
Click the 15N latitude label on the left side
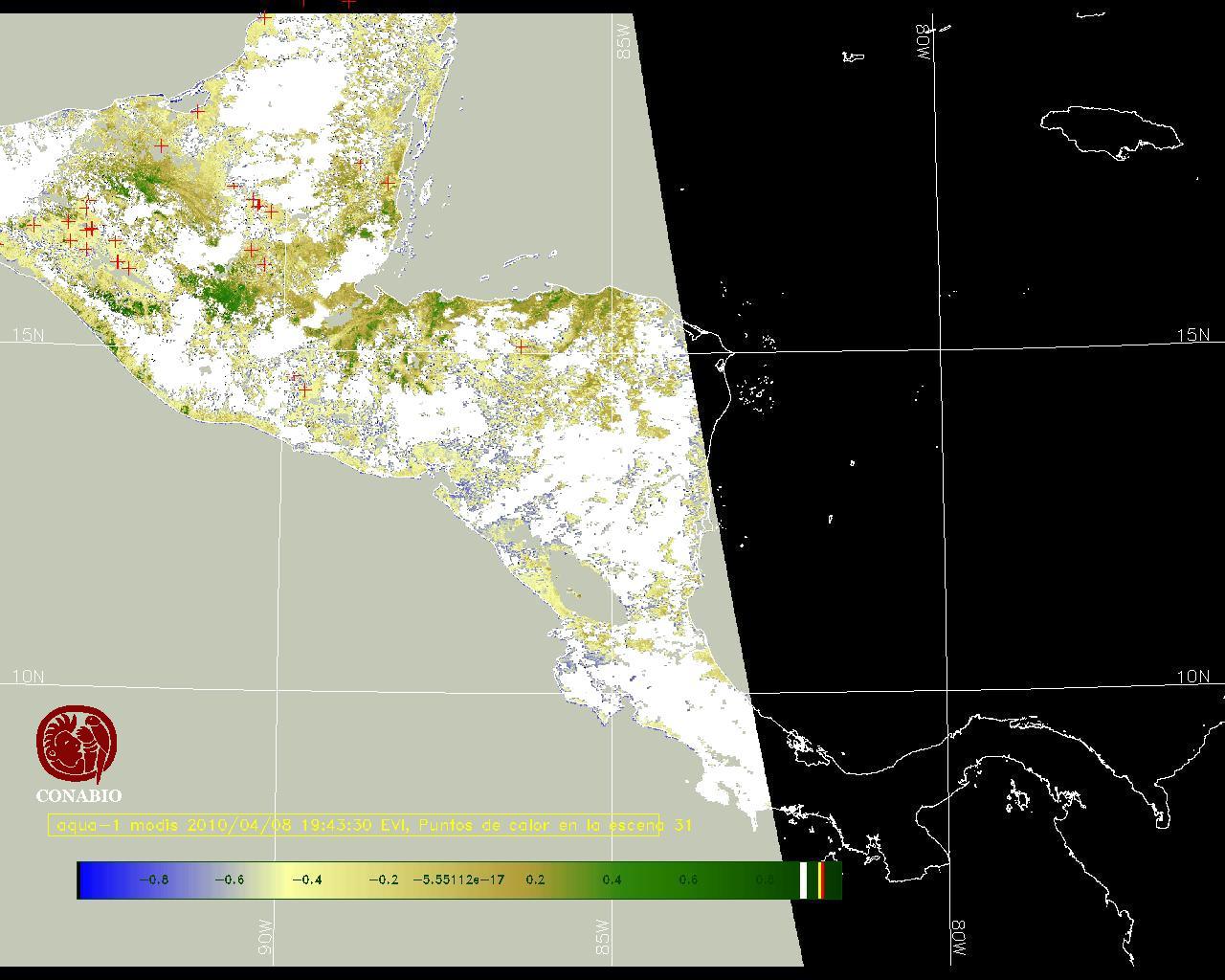point(28,335)
